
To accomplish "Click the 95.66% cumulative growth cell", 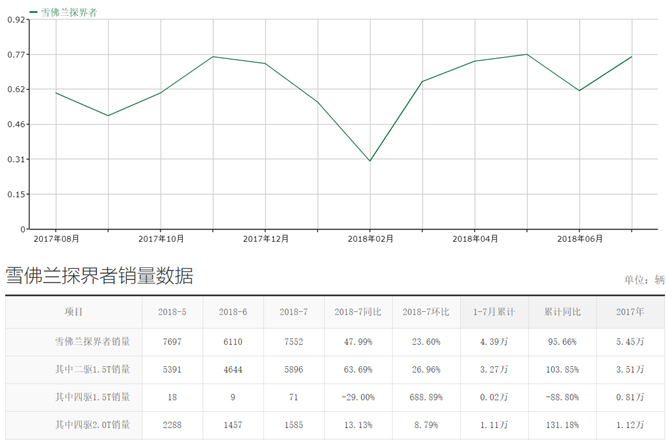I will tap(562, 342).
